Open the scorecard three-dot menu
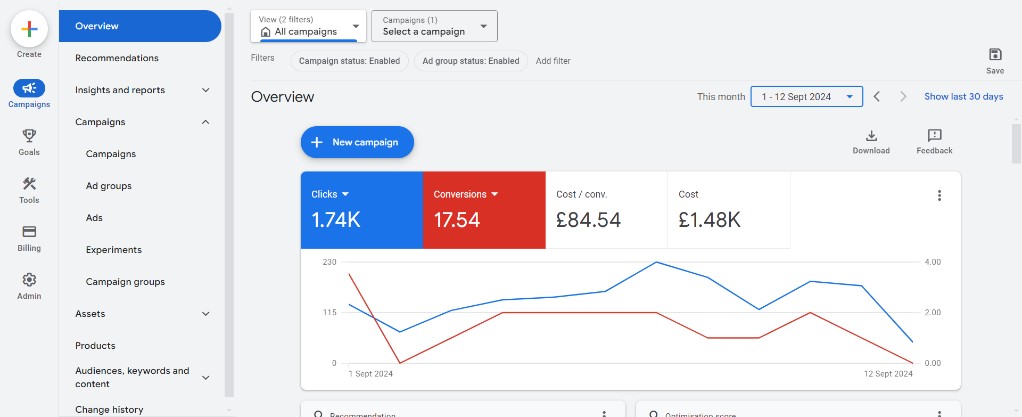 [x=939, y=196]
